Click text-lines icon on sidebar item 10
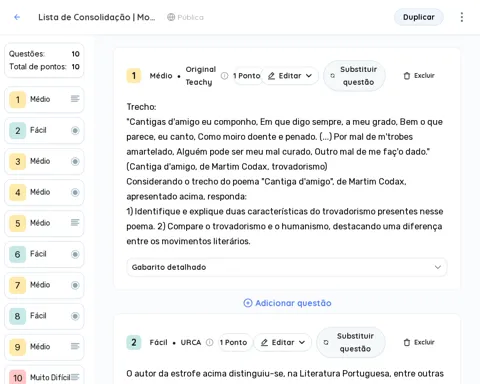This screenshot has width=480, height=384. tap(75, 377)
